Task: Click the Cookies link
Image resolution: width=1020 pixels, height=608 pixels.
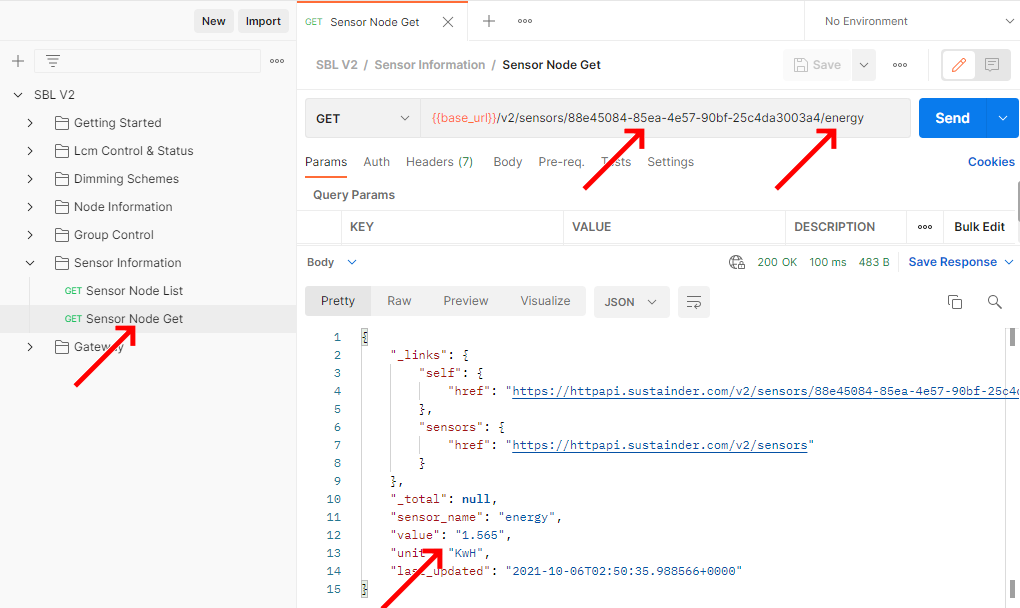Action: pos(990,162)
